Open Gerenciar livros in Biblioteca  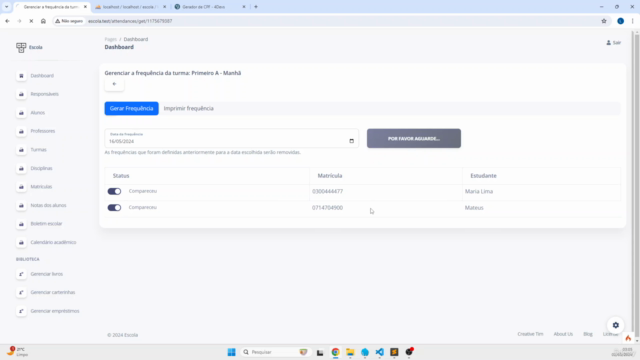click(47, 274)
